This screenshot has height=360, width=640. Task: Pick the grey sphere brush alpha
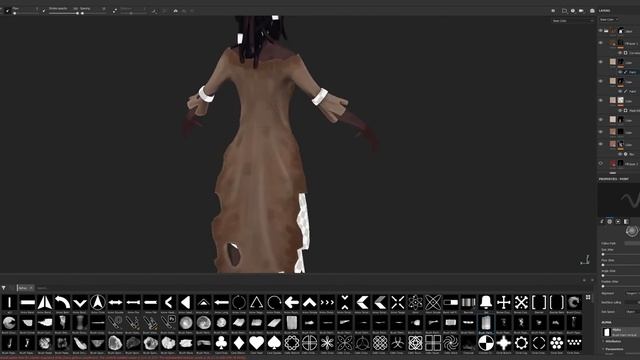pyautogui.click(x=186, y=323)
